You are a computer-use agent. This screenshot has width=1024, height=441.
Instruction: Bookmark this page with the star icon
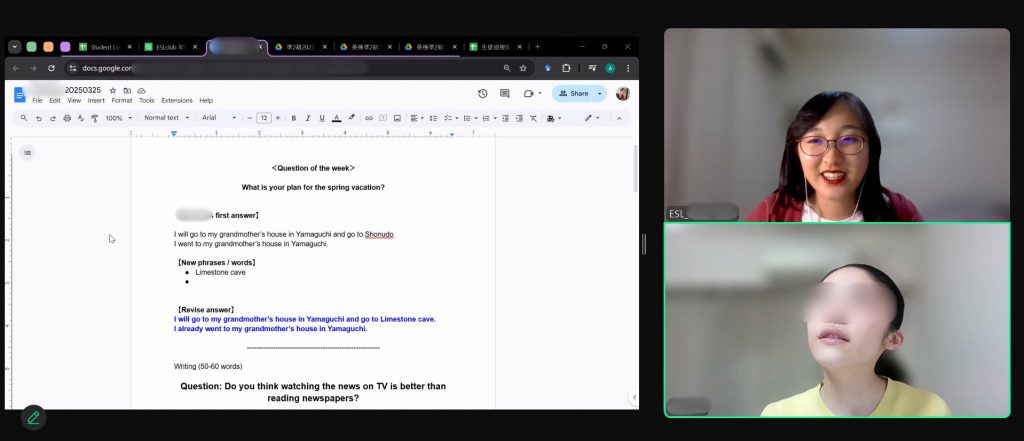pyautogui.click(x=523, y=68)
